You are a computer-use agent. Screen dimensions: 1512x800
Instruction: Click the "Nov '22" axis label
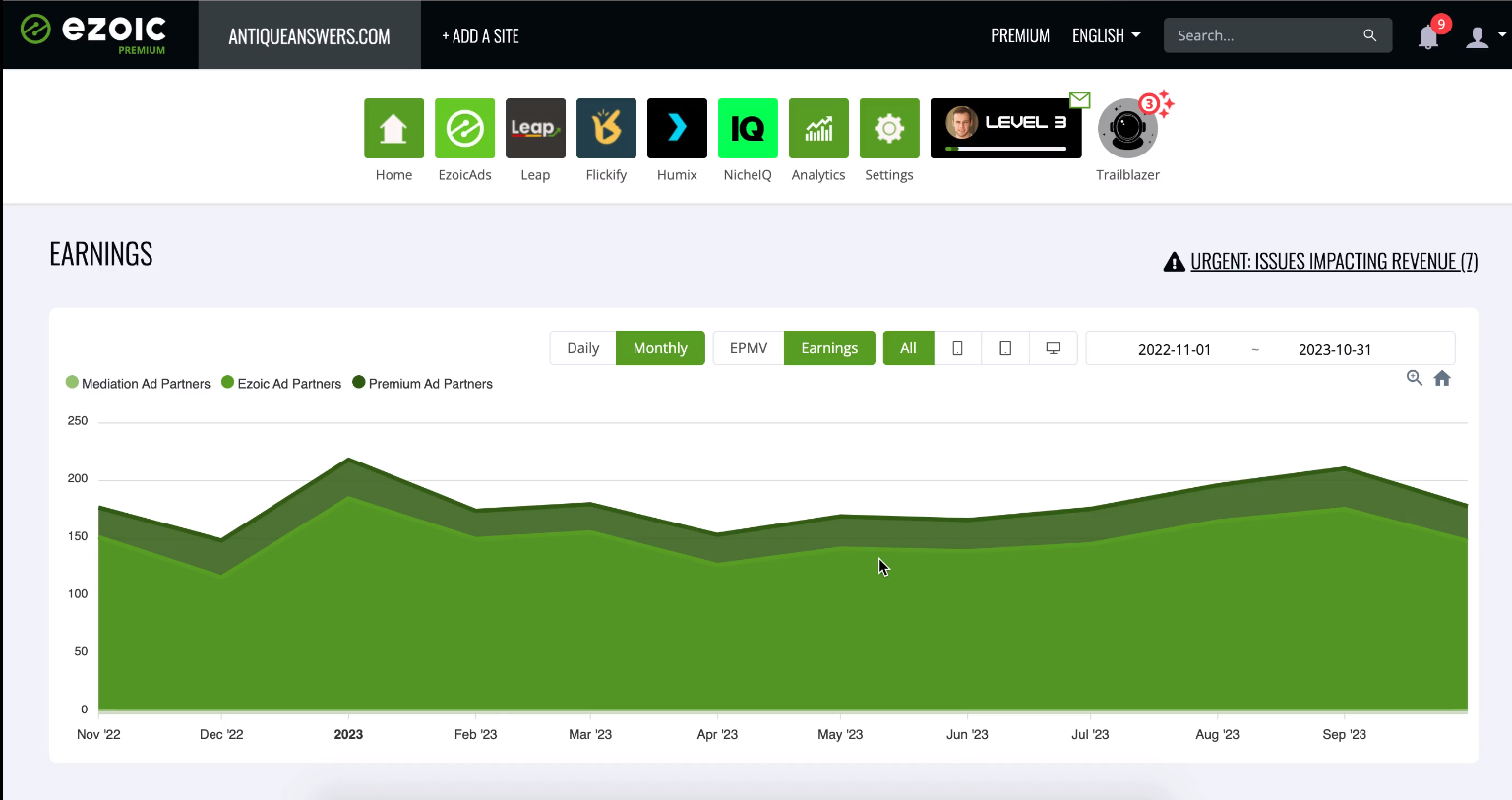click(98, 734)
